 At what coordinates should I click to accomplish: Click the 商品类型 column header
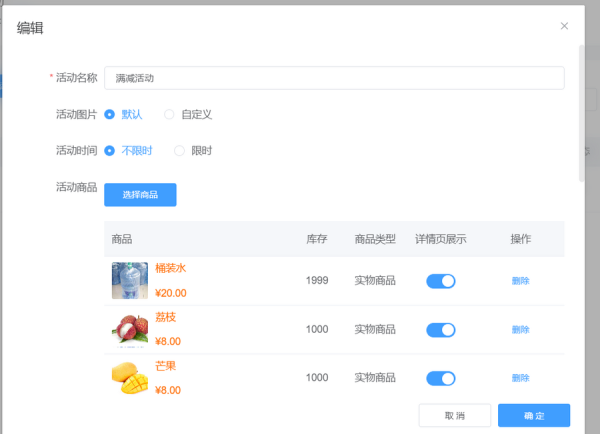[x=375, y=239]
